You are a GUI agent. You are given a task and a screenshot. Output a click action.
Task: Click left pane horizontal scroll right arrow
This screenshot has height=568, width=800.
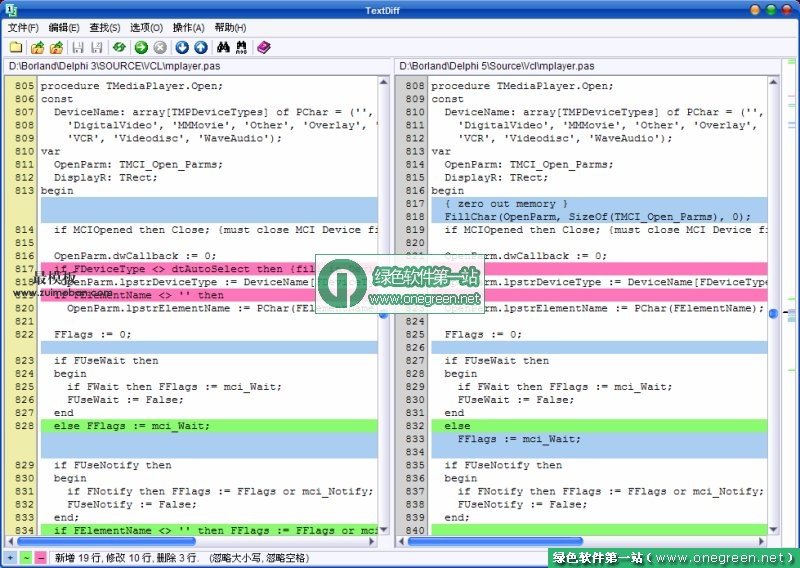(x=372, y=541)
